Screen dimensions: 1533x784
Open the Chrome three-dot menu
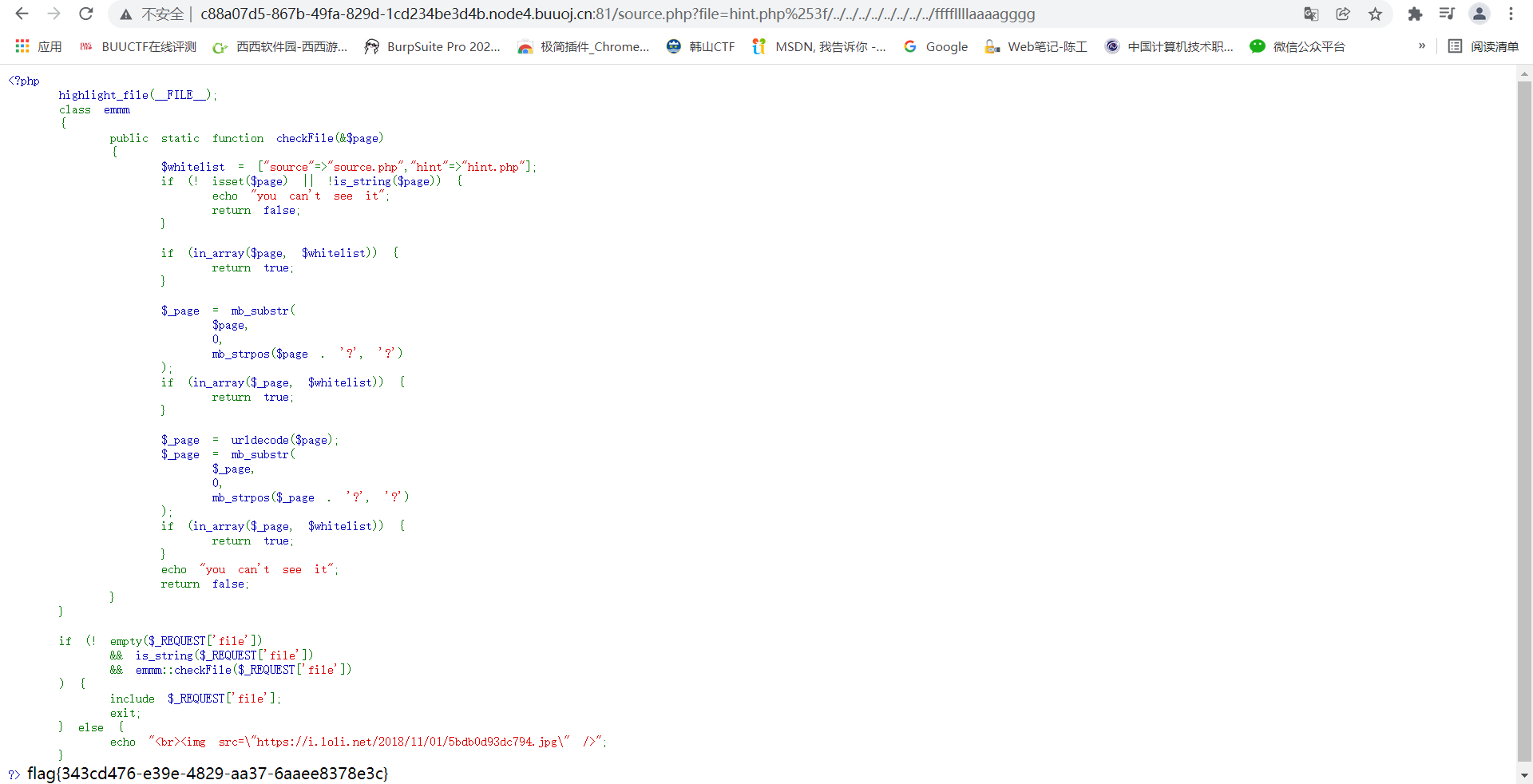click(1511, 14)
